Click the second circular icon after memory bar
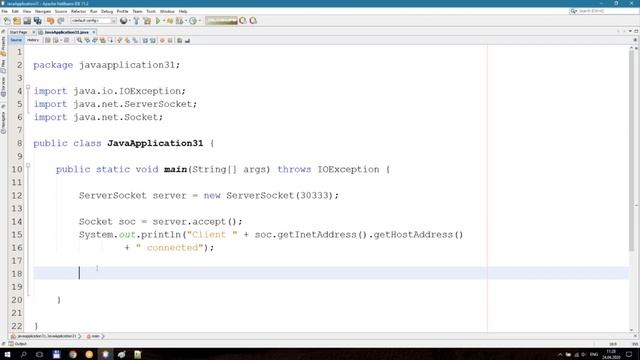The height and width of the screenshot is (360, 640). tap(253, 20)
